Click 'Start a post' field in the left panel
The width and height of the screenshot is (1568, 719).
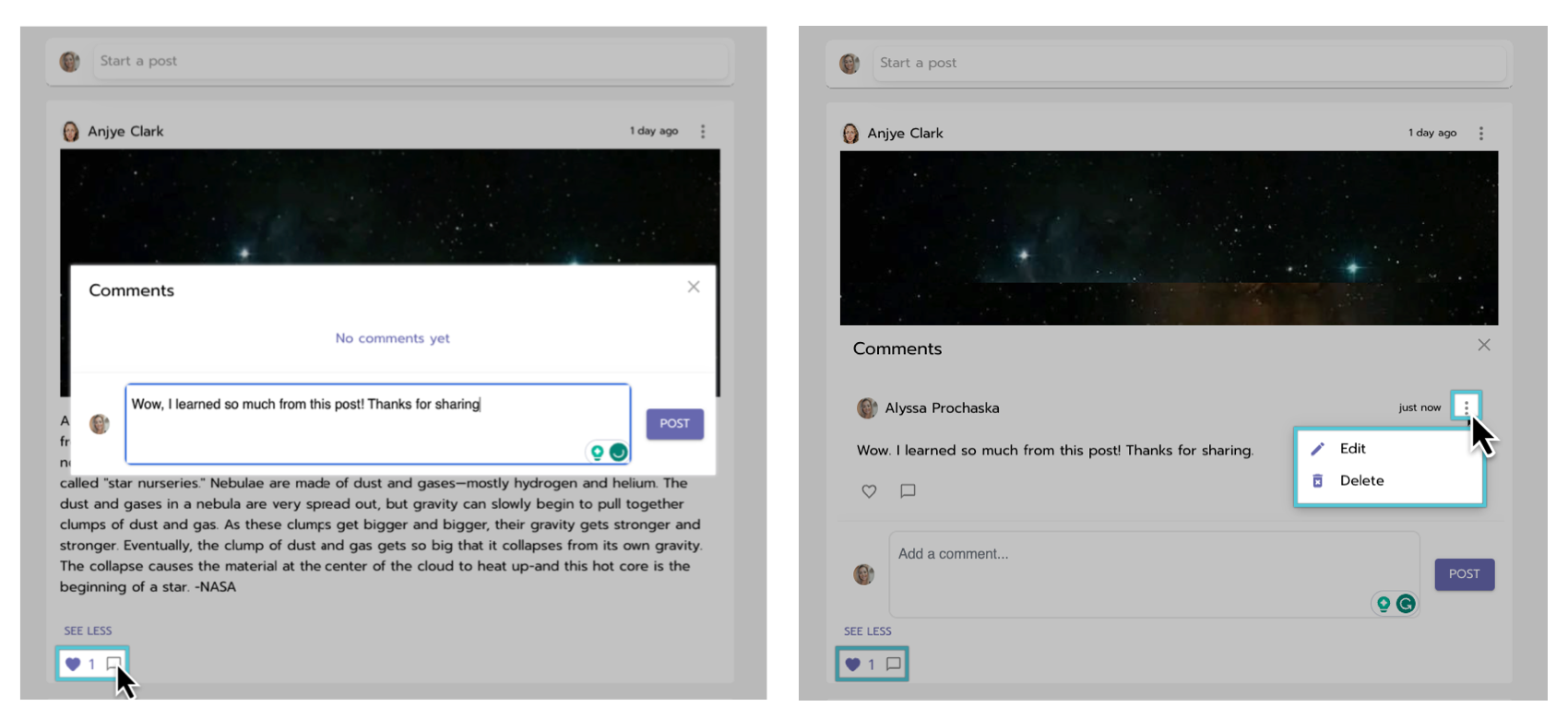(x=410, y=61)
